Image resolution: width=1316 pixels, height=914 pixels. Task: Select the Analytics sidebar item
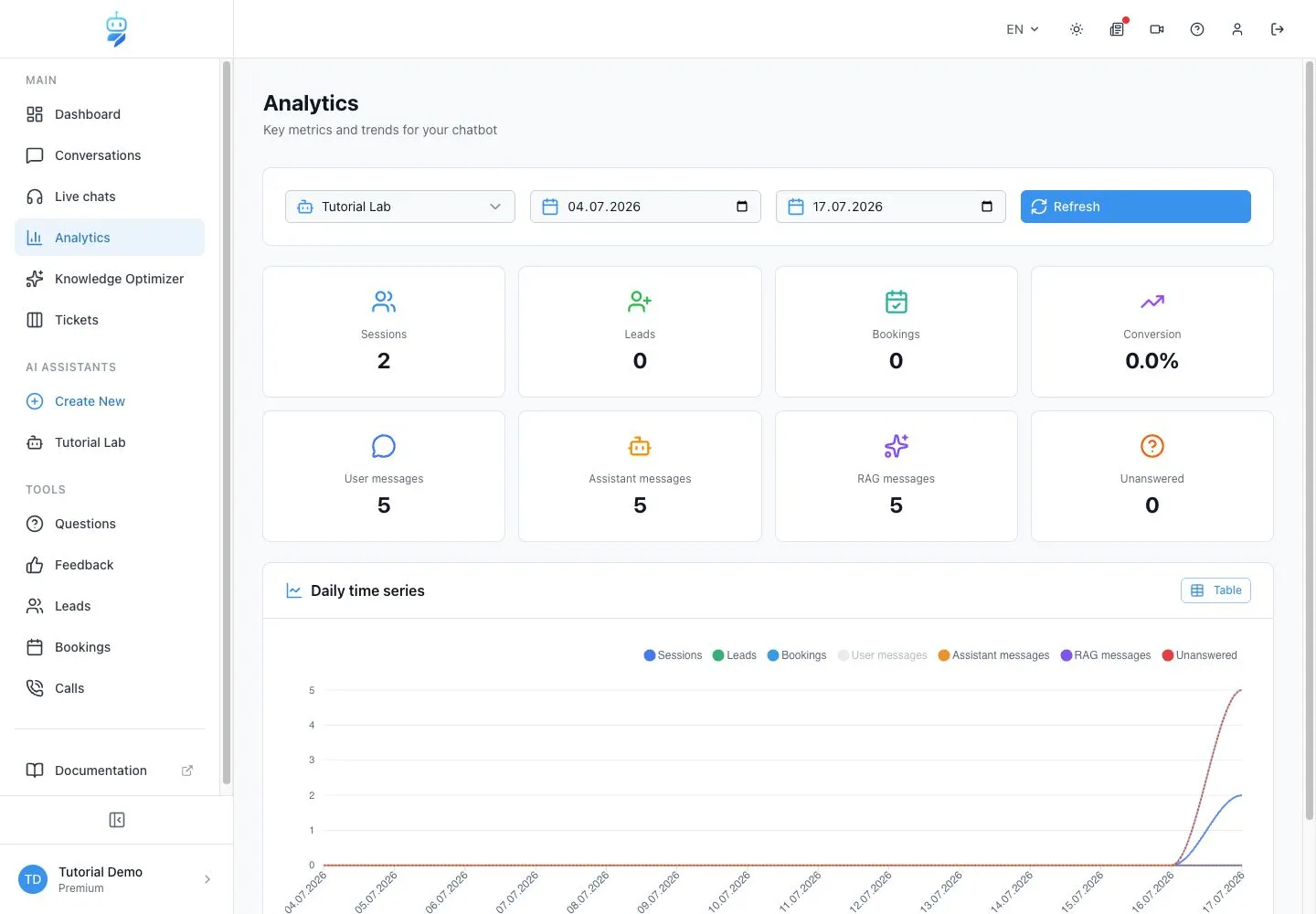click(x=110, y=238)
